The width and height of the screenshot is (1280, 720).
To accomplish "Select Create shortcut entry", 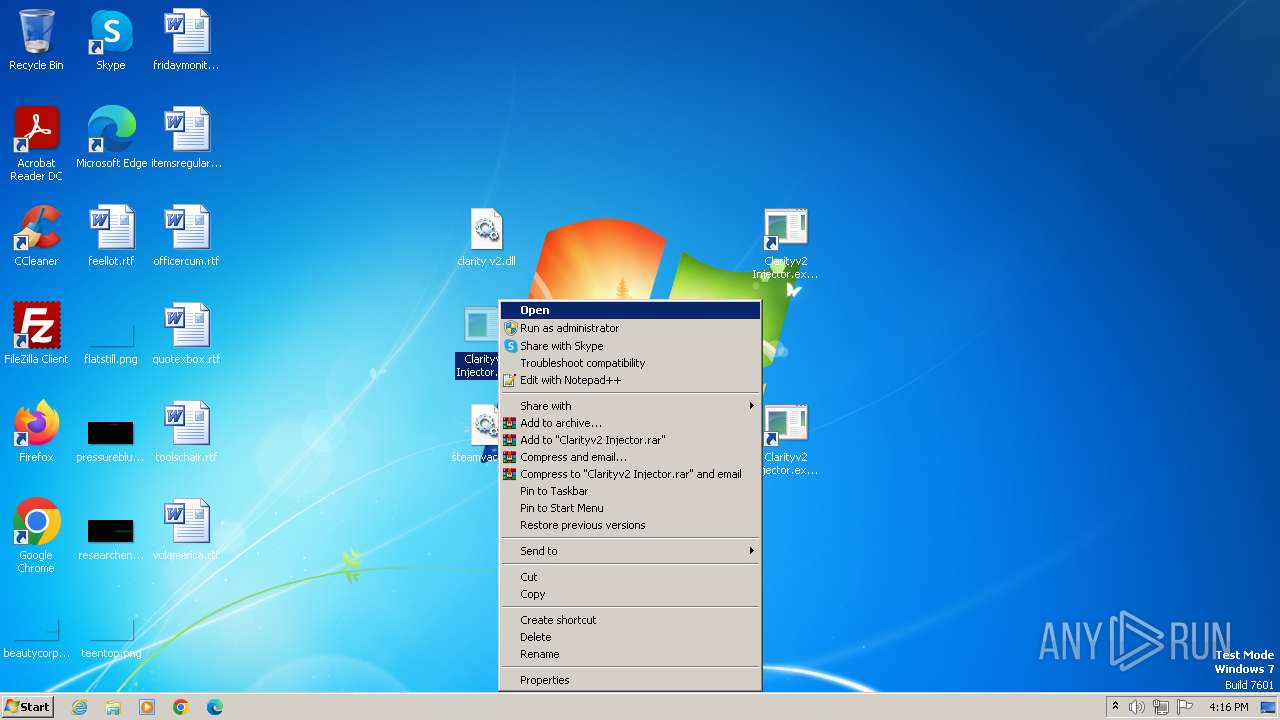I will point(630,620).
